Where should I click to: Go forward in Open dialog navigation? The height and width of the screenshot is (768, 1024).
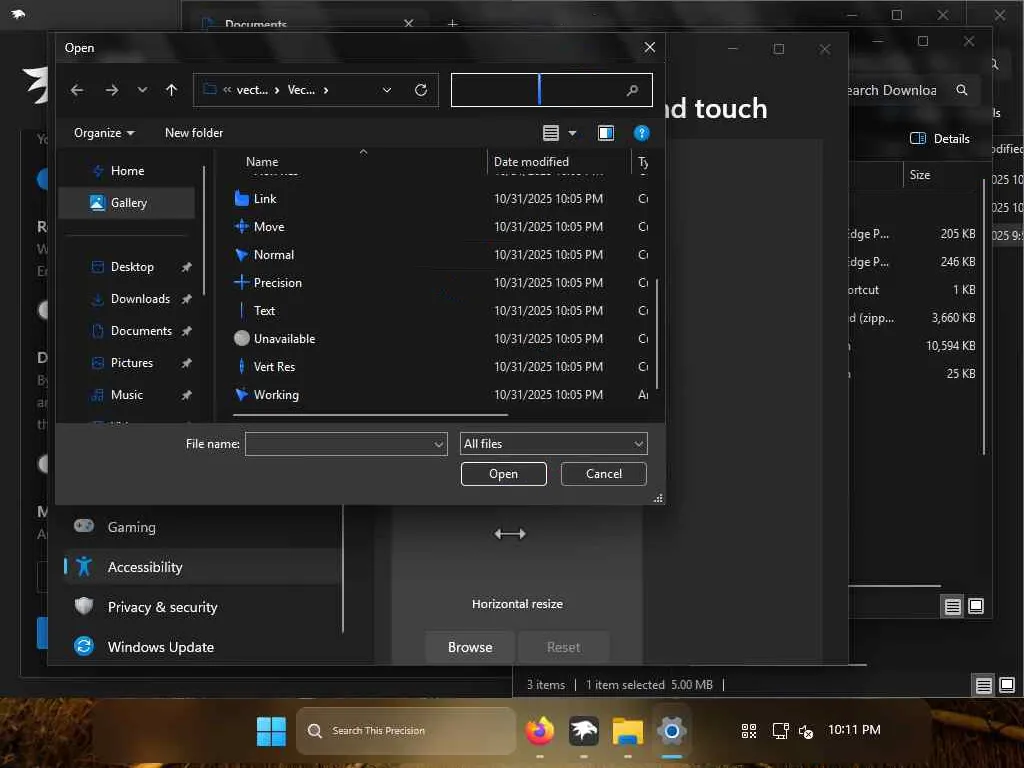pos(112,90)
